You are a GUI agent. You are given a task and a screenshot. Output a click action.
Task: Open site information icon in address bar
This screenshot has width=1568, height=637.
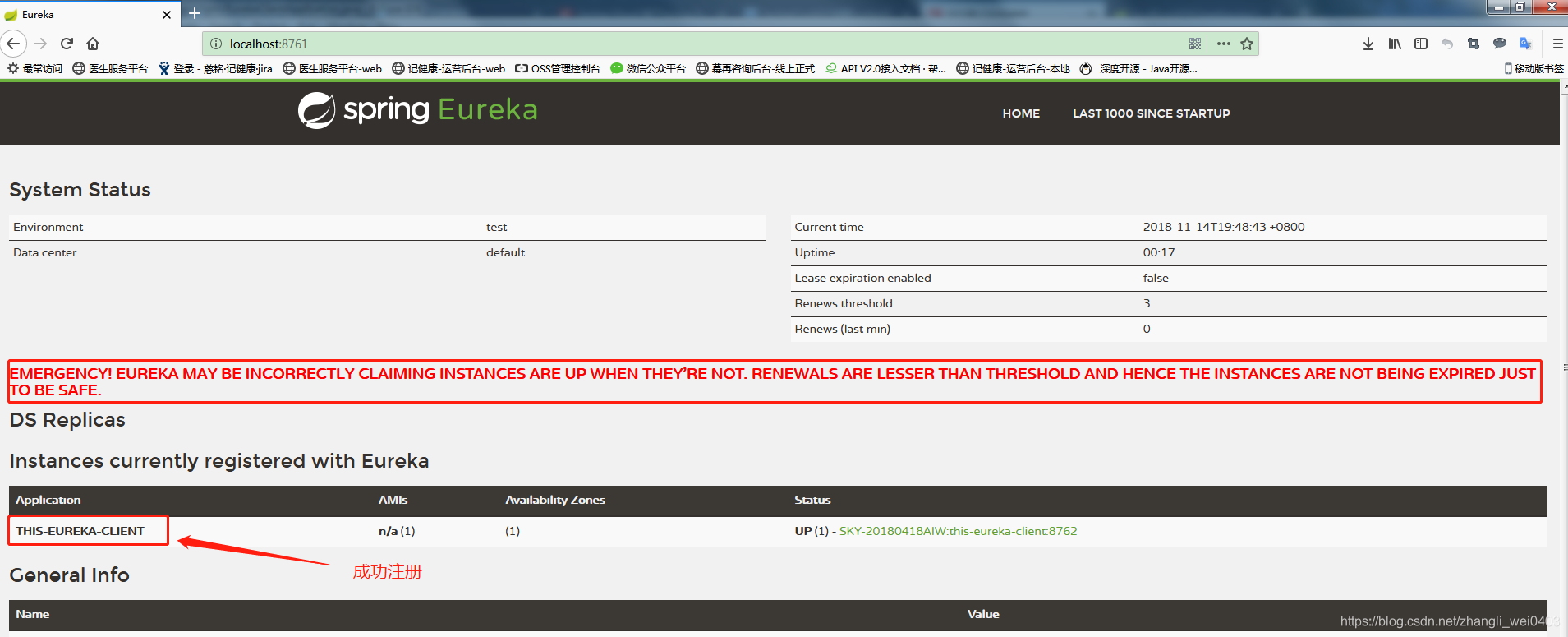[216, 44]
